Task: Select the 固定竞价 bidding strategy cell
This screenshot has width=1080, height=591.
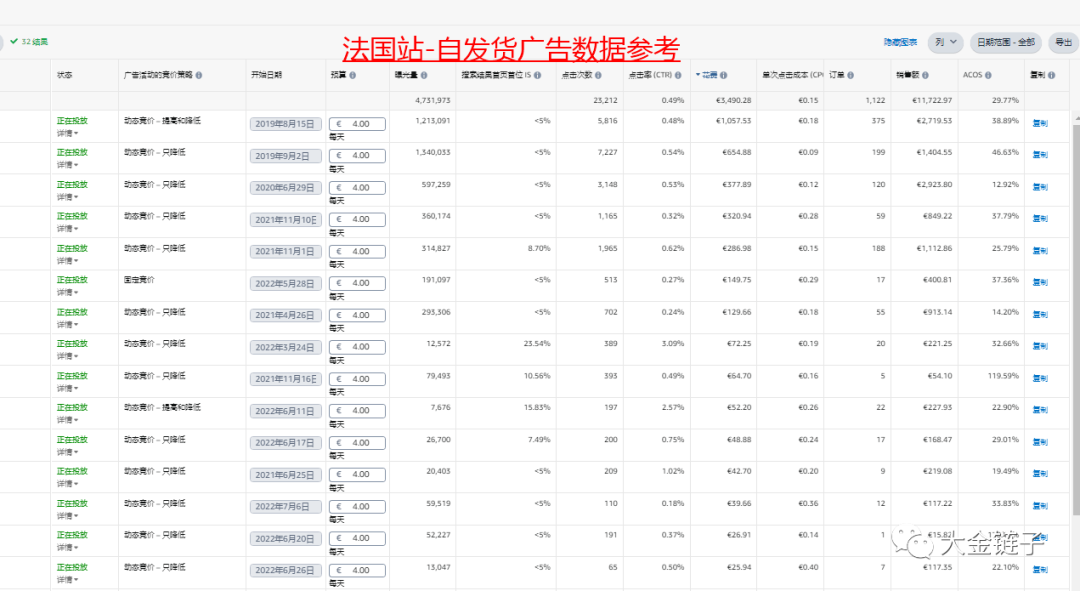Action: pyautogui.click(x=139, y=280)
